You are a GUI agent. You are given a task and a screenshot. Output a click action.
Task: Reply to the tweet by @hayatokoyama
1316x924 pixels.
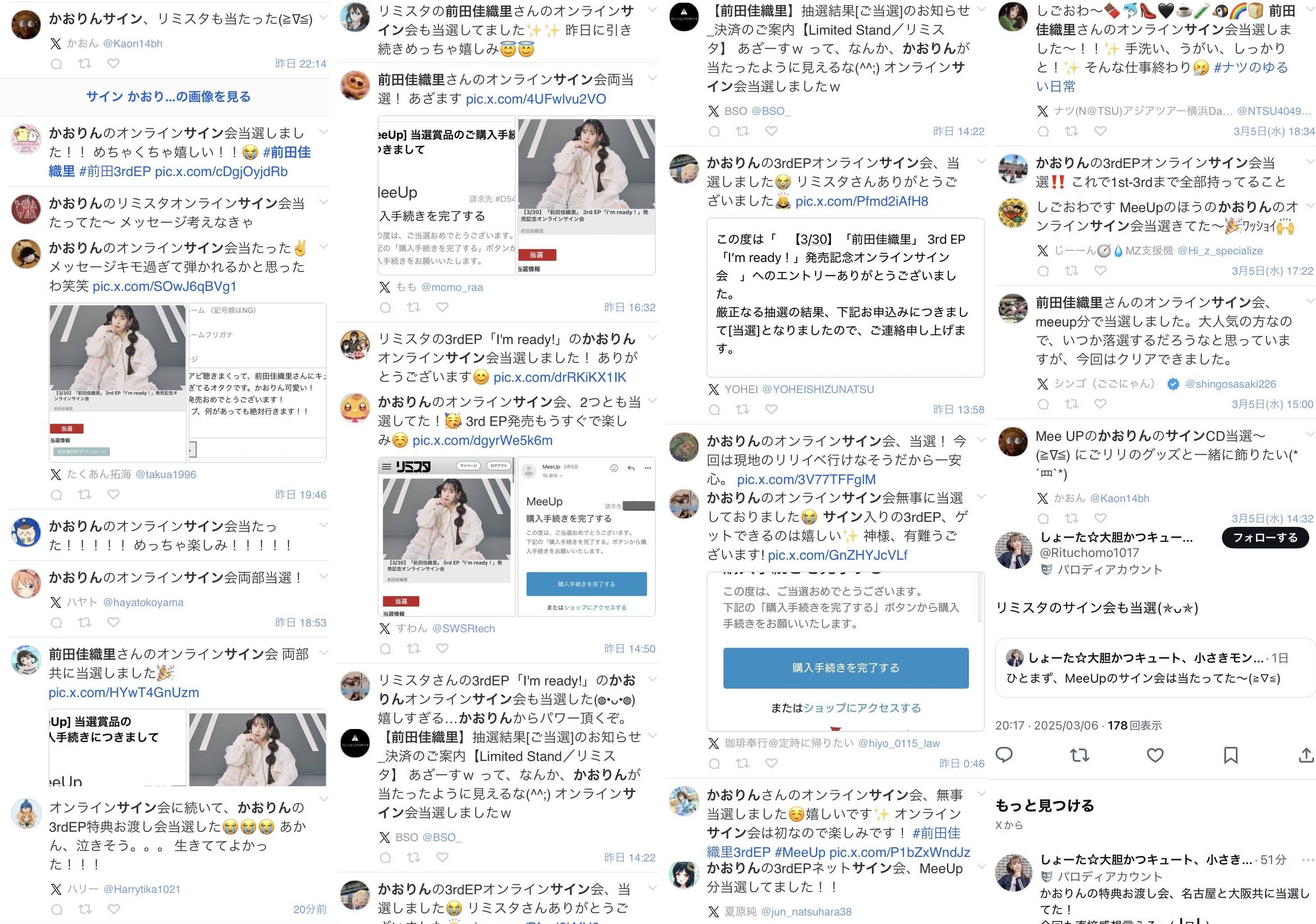[x=56, y=622]
